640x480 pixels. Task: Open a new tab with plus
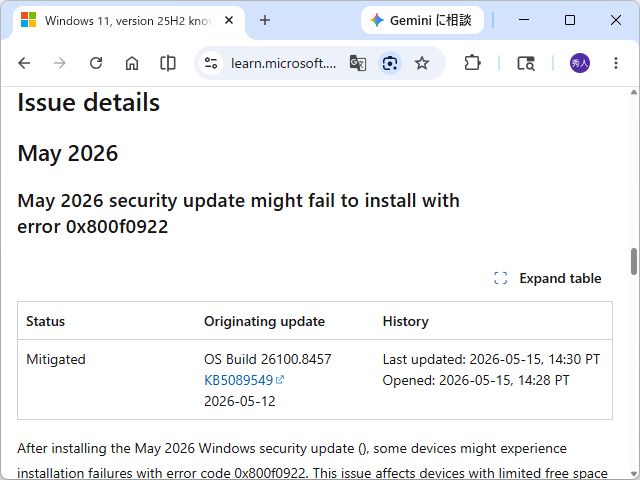(x=265, y=20)
